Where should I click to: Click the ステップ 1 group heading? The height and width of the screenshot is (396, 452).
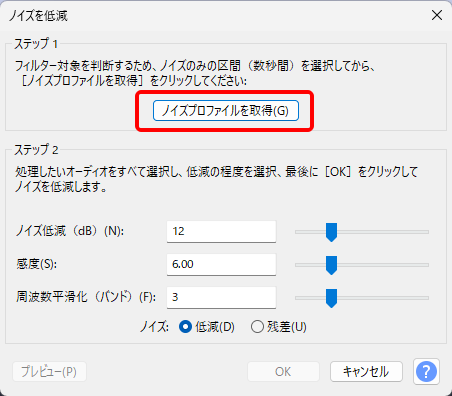[36, 44]
